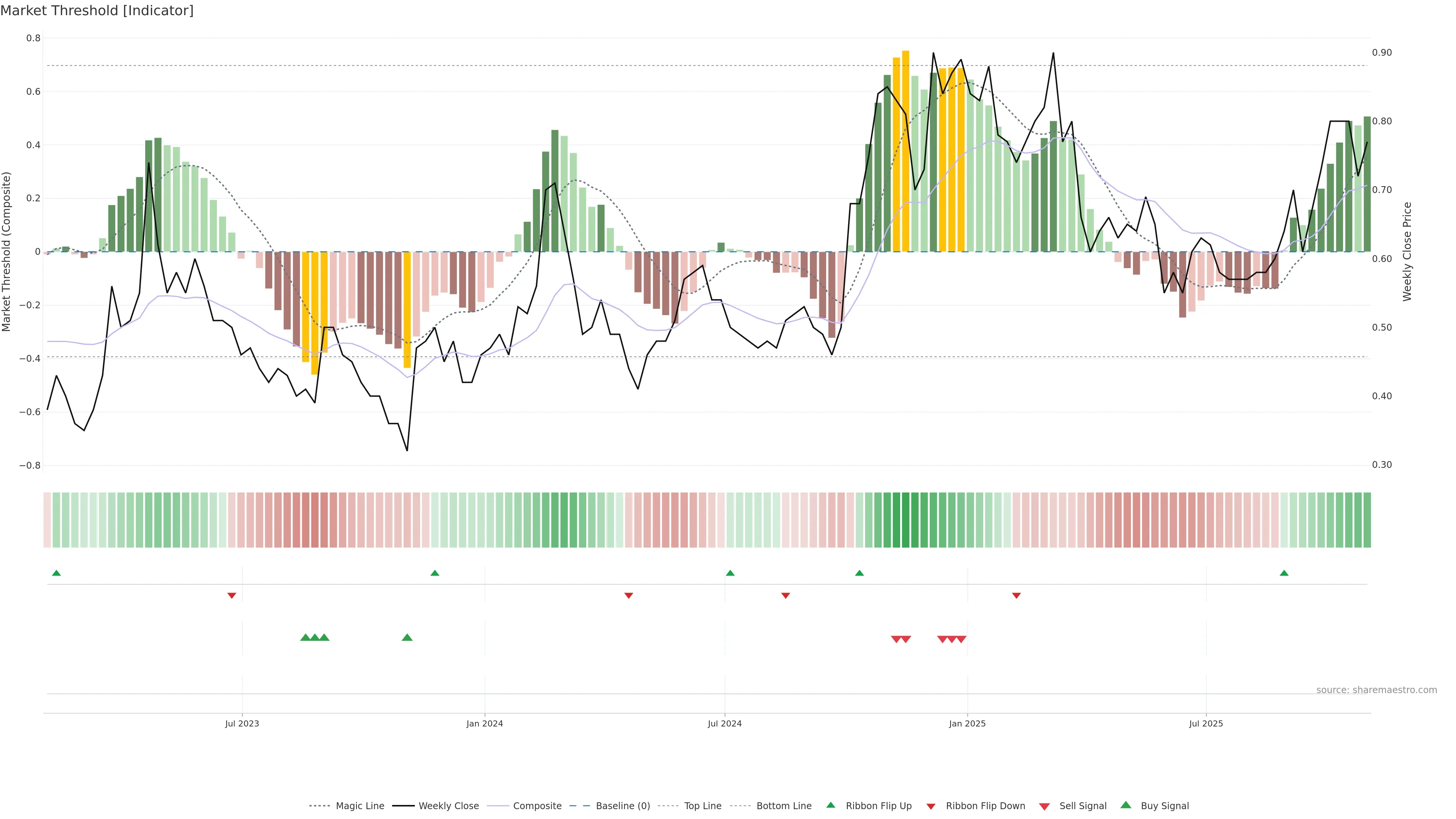Click the Jan 2025 x-axis label
Image resolution: width=1456 pixels, height=819 pixels.
pyautogui.click(x=967, y=723)
